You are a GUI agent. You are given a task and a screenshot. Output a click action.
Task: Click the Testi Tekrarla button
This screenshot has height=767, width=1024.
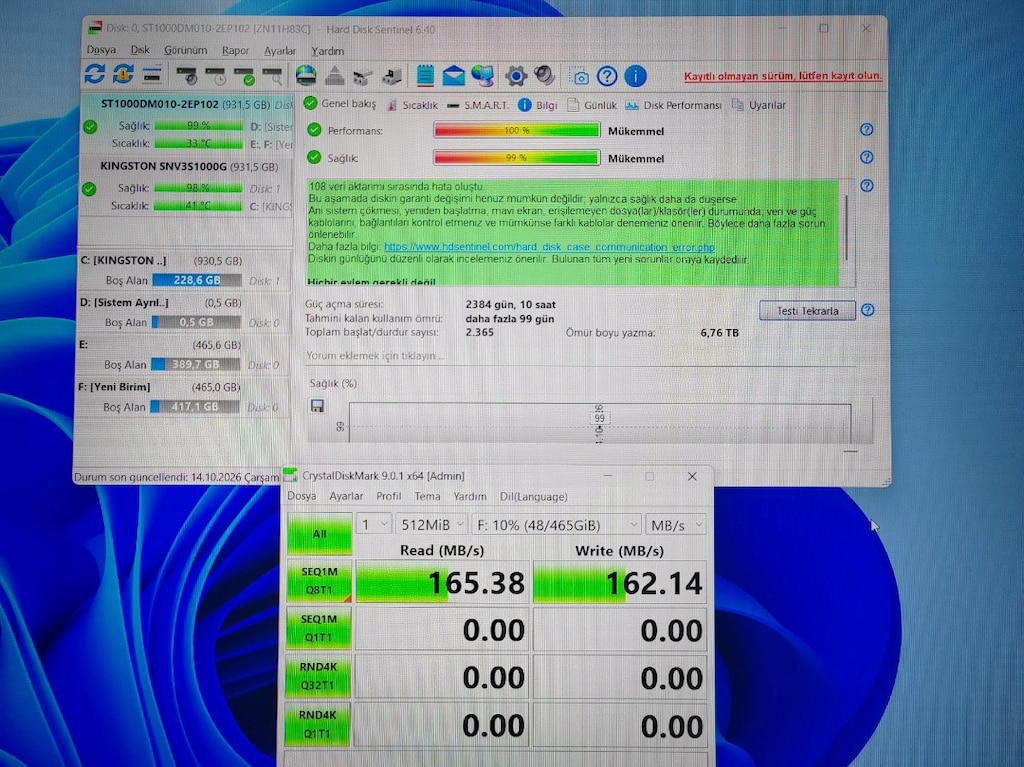pyautogui.click(x=807, y=311)
